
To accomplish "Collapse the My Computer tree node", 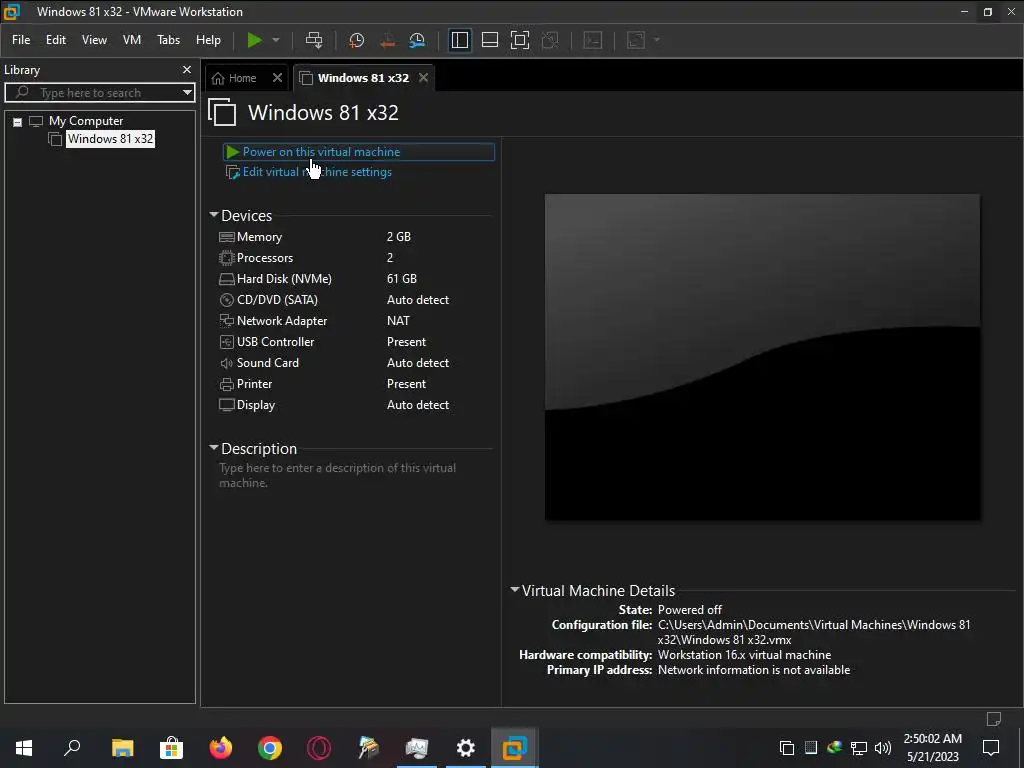I will click(18, 122).
